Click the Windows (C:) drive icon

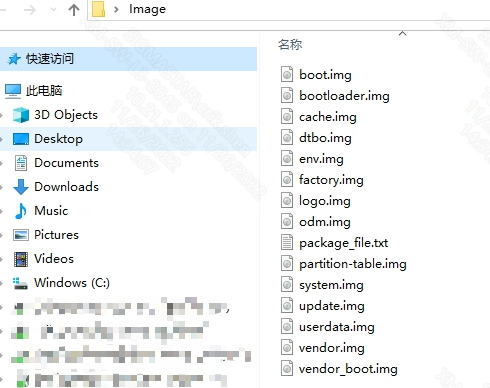point(20,283)
